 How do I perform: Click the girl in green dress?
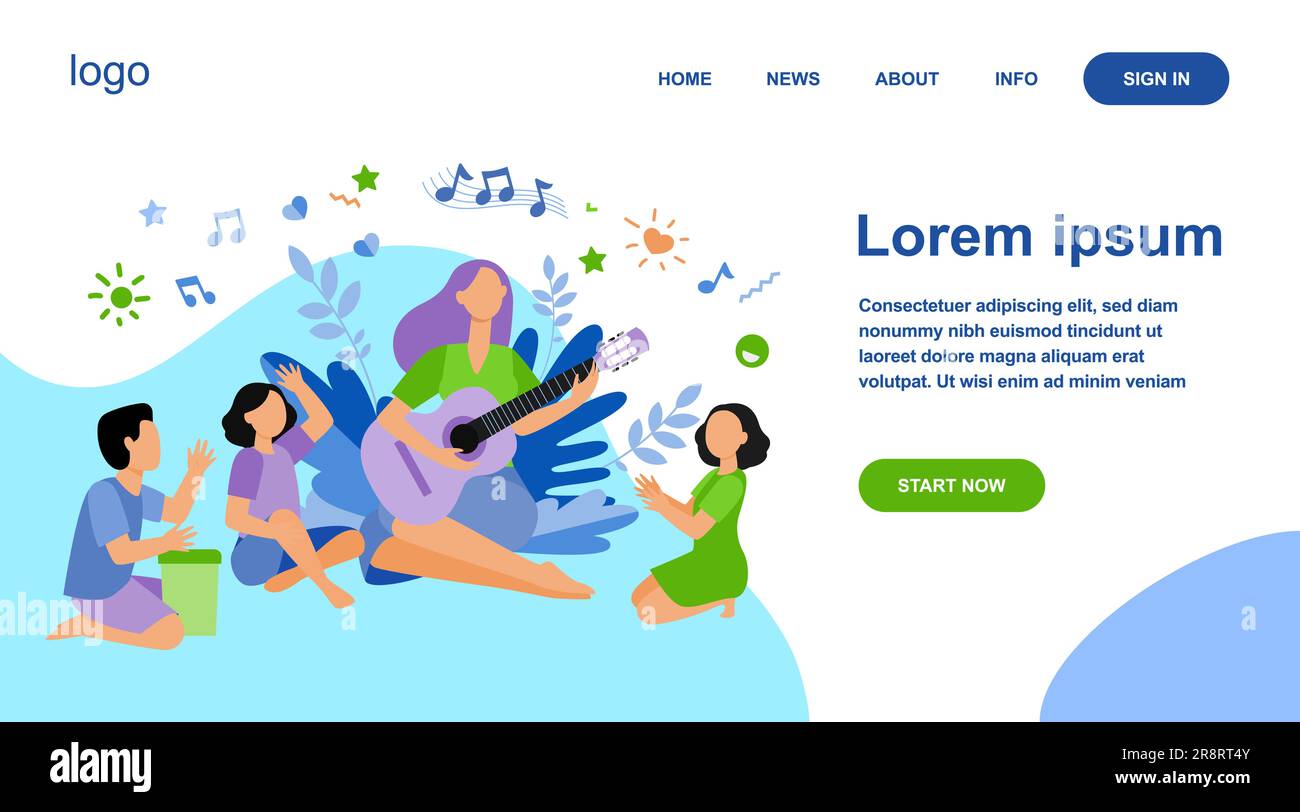(x=700, y=512)
